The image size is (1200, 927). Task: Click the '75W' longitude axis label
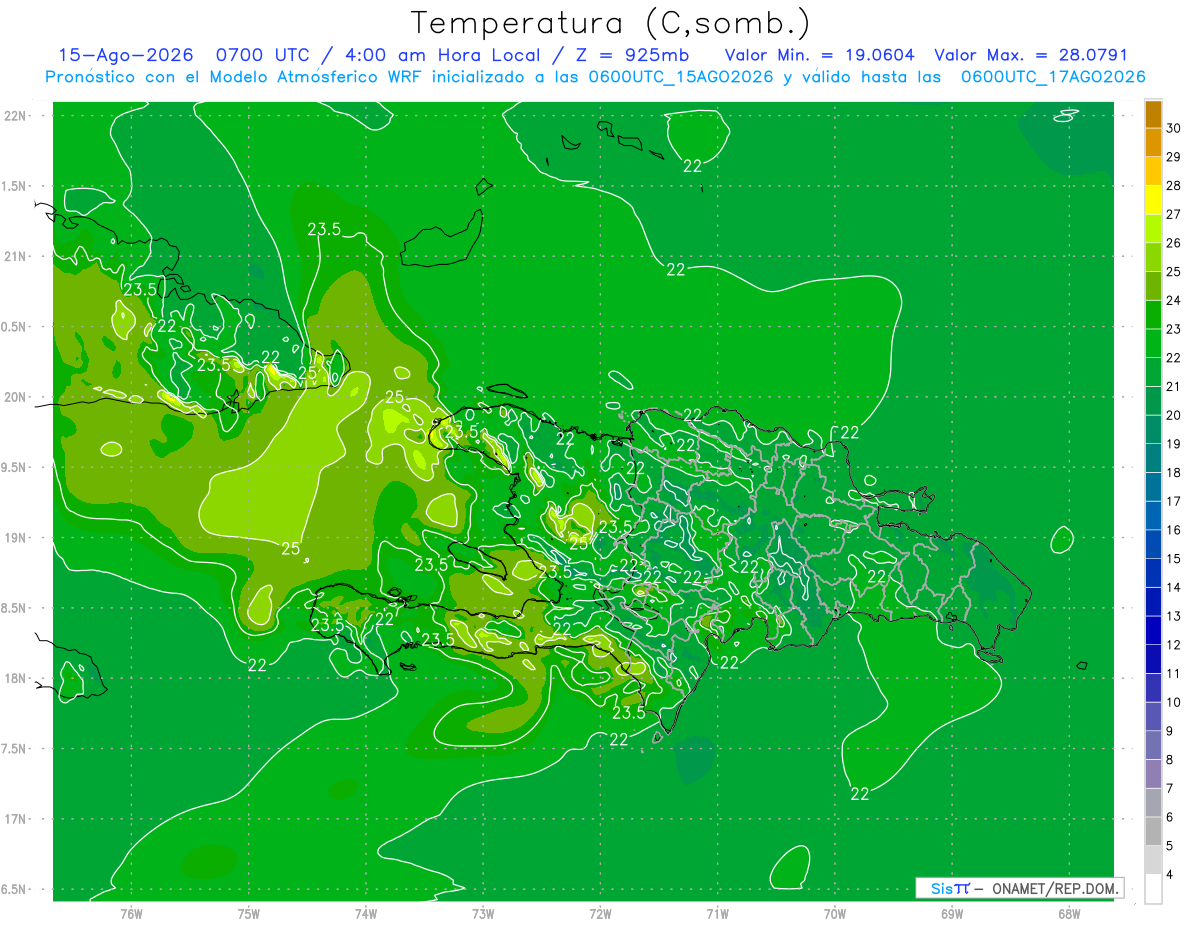pos(249,914)
